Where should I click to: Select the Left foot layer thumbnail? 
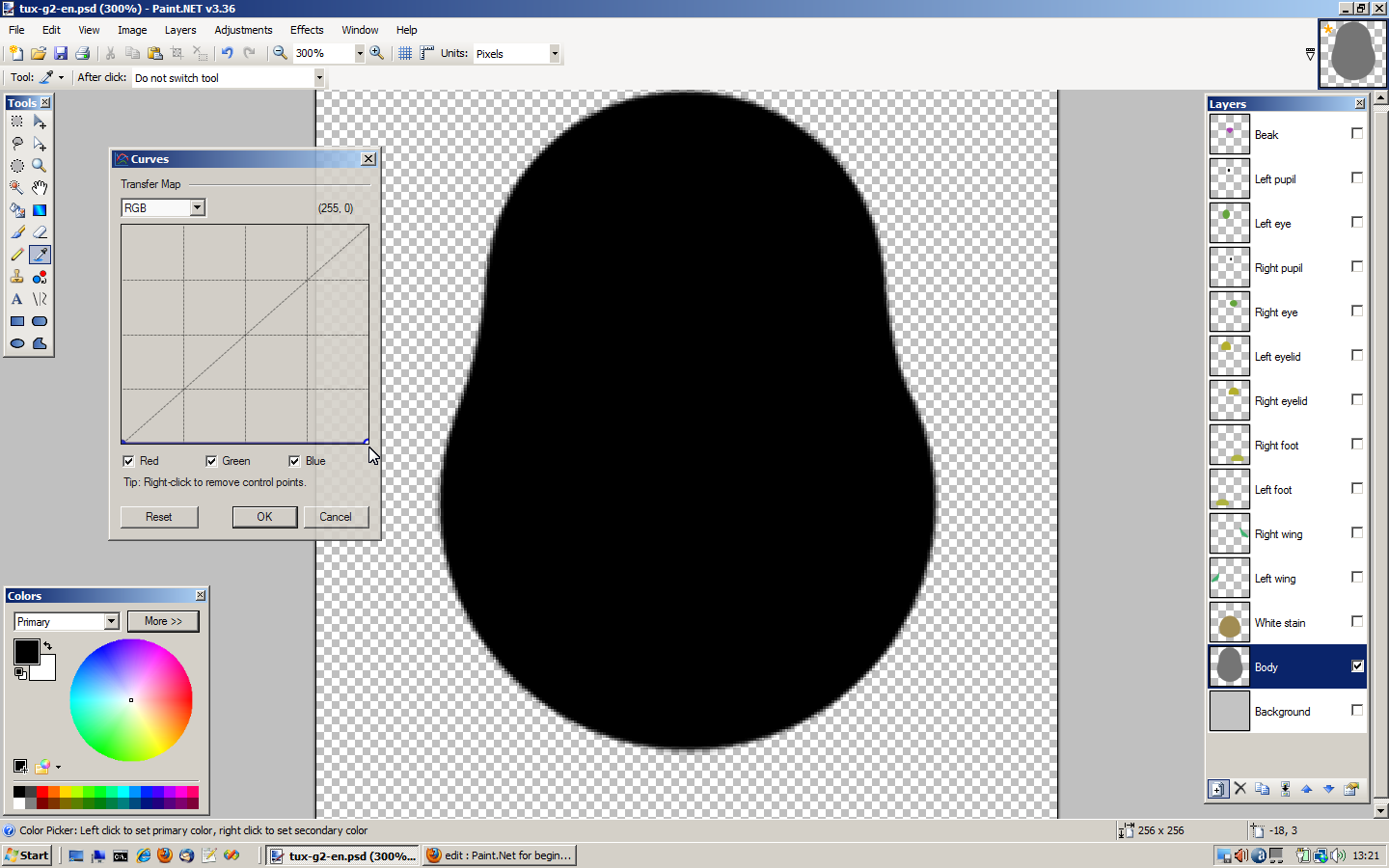tap(1230, 489)
